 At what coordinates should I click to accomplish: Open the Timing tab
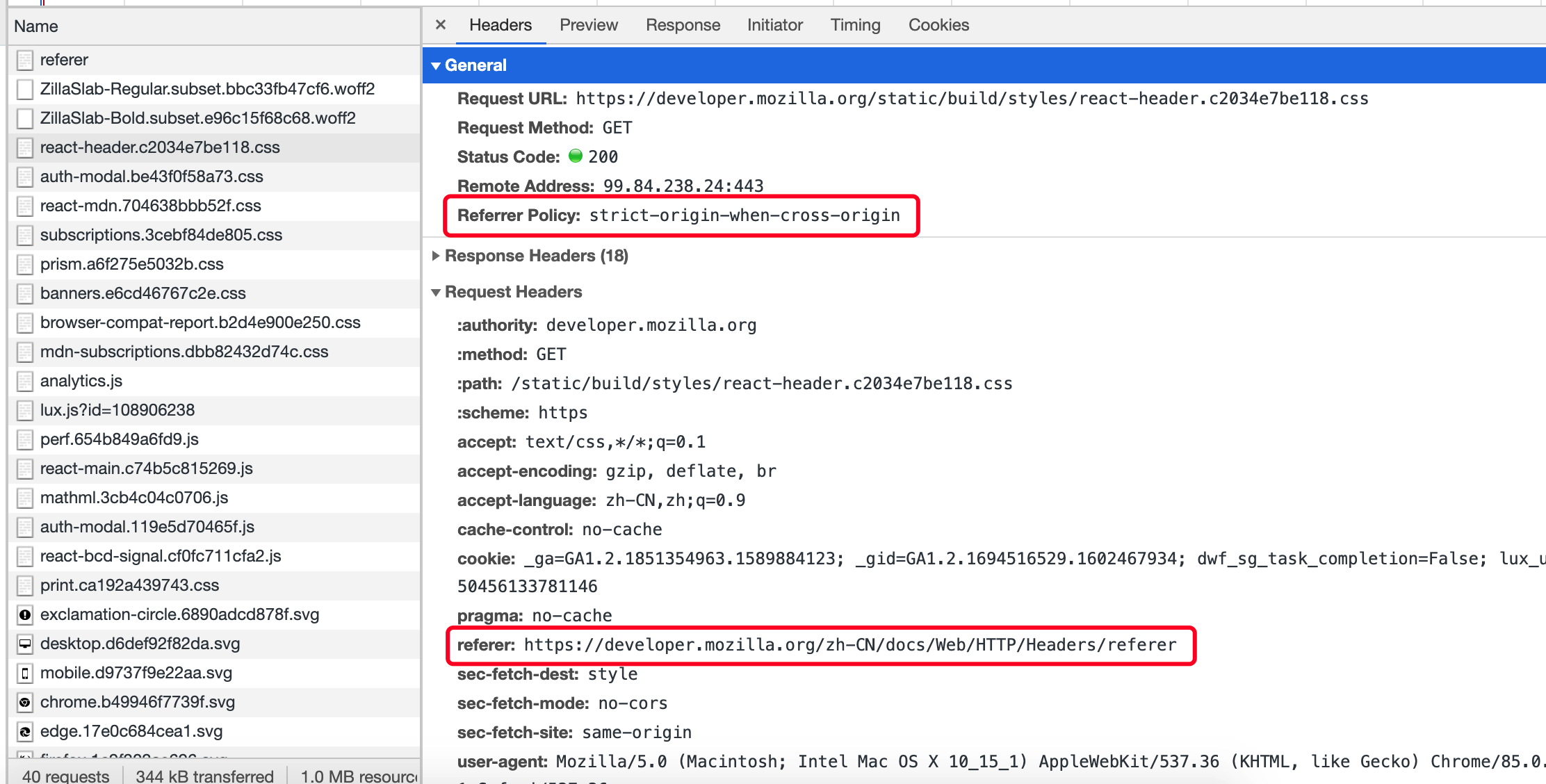(x=855, y=25)
